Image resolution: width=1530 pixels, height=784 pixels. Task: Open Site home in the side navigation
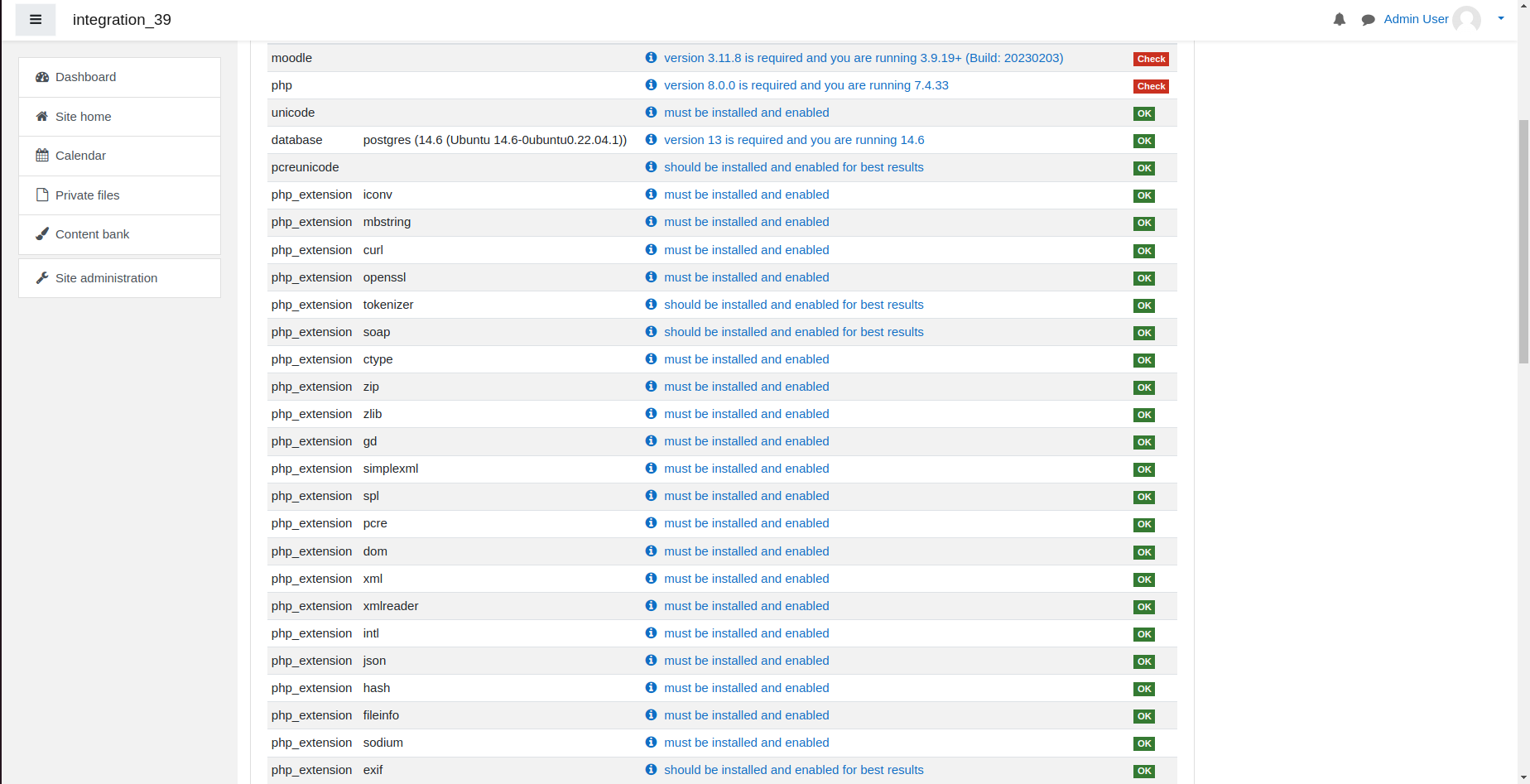point(119,117)
